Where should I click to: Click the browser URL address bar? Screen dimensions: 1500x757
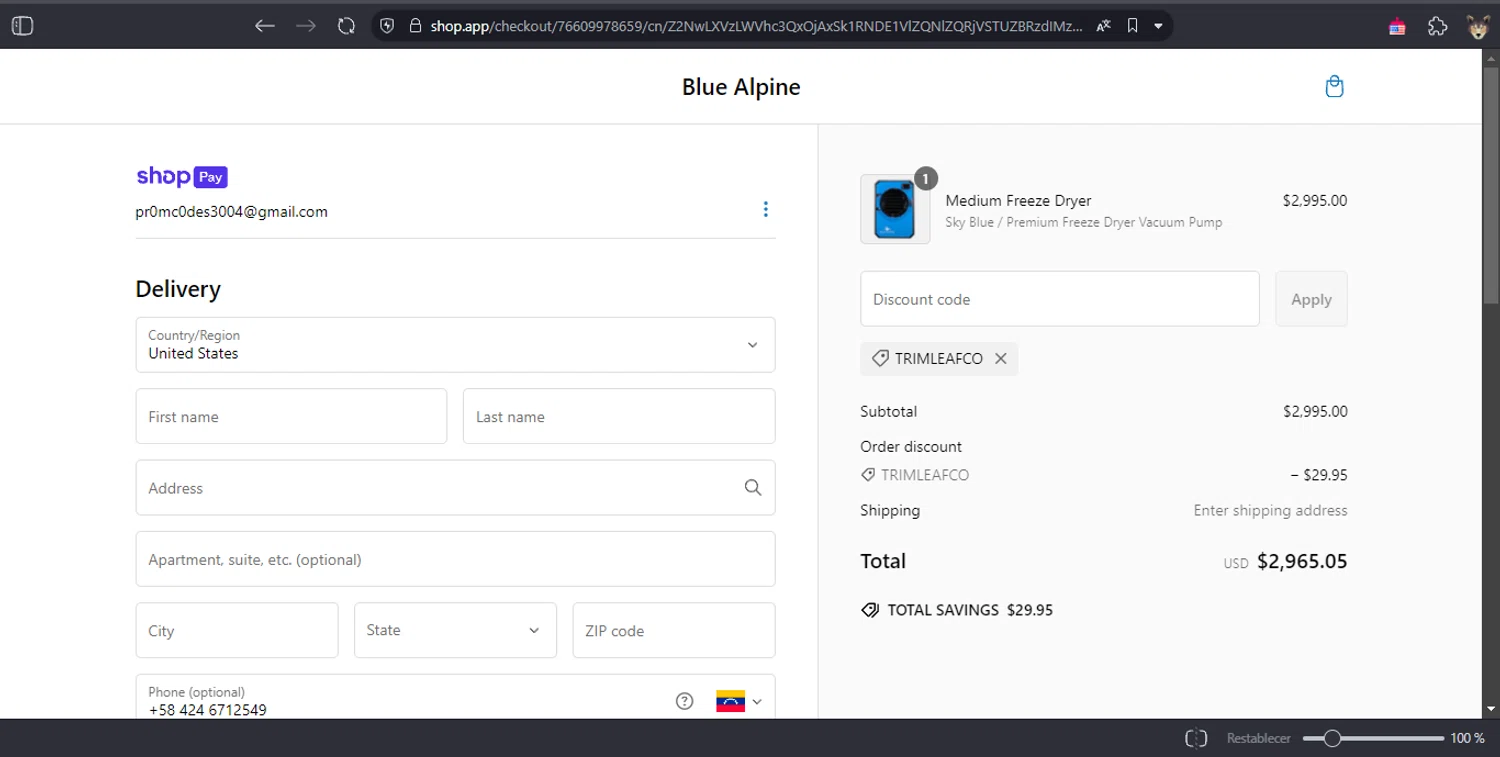[756, 26]
